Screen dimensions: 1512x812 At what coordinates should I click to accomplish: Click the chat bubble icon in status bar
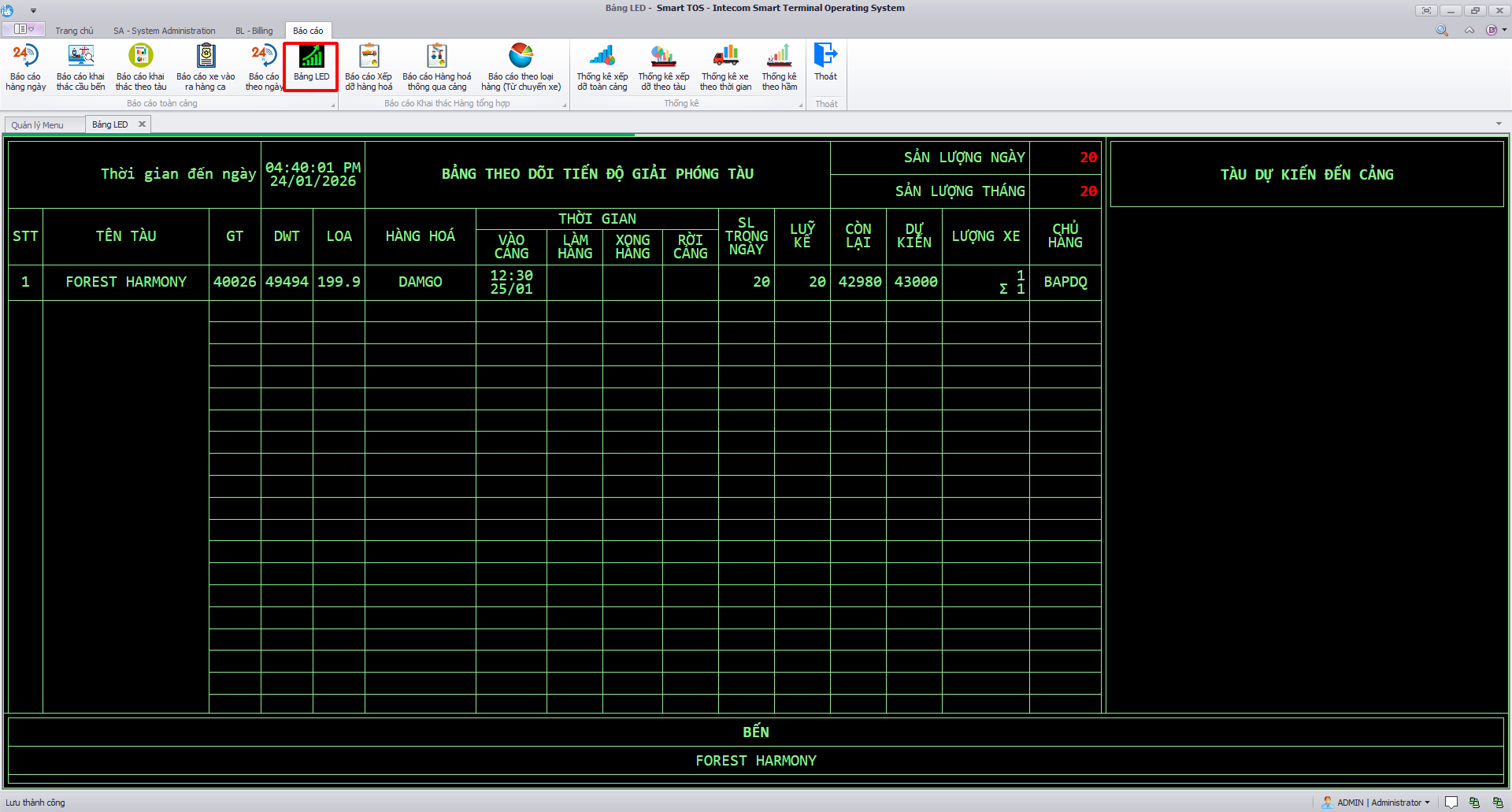(1451, 803)
